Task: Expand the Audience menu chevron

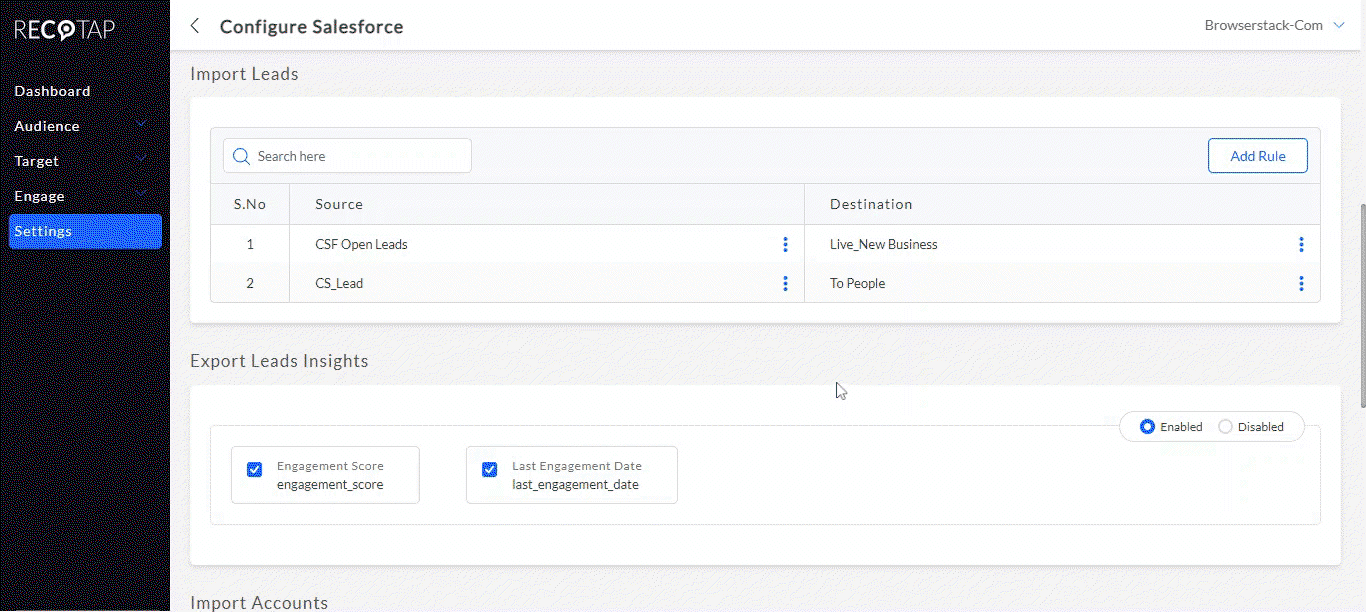Action: [x=141, y=124]
